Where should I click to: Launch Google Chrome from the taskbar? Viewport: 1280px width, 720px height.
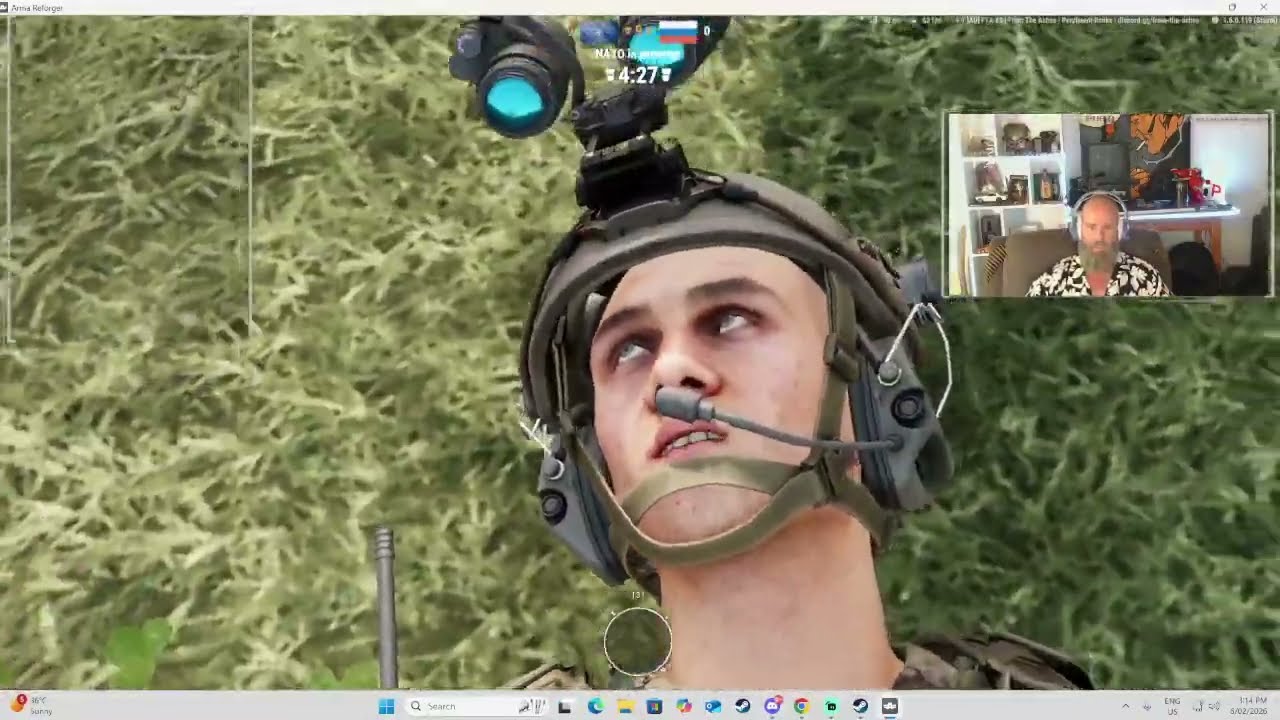tap(802, 706)
